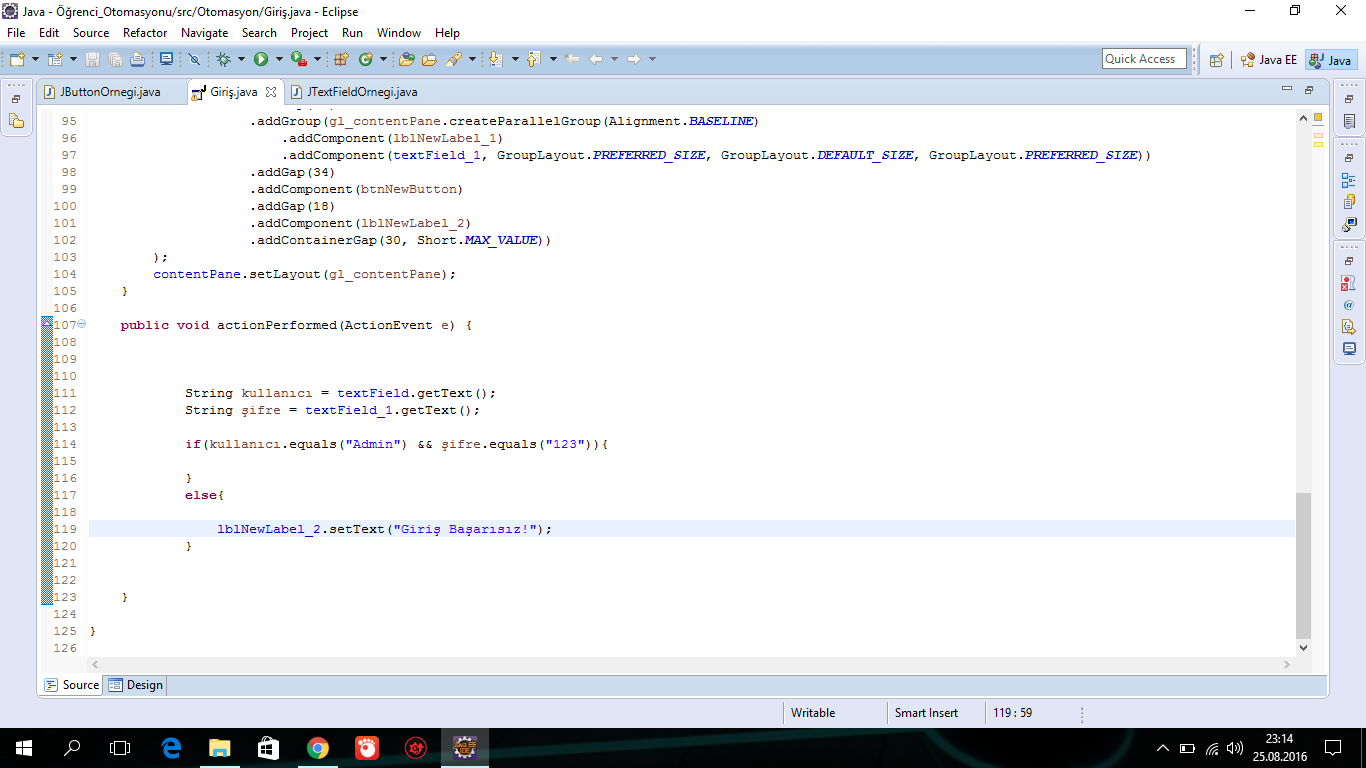Open the Refactor menu
Image resolution: width=1366 pixels, height=768 pixels.
coord(145,33)
